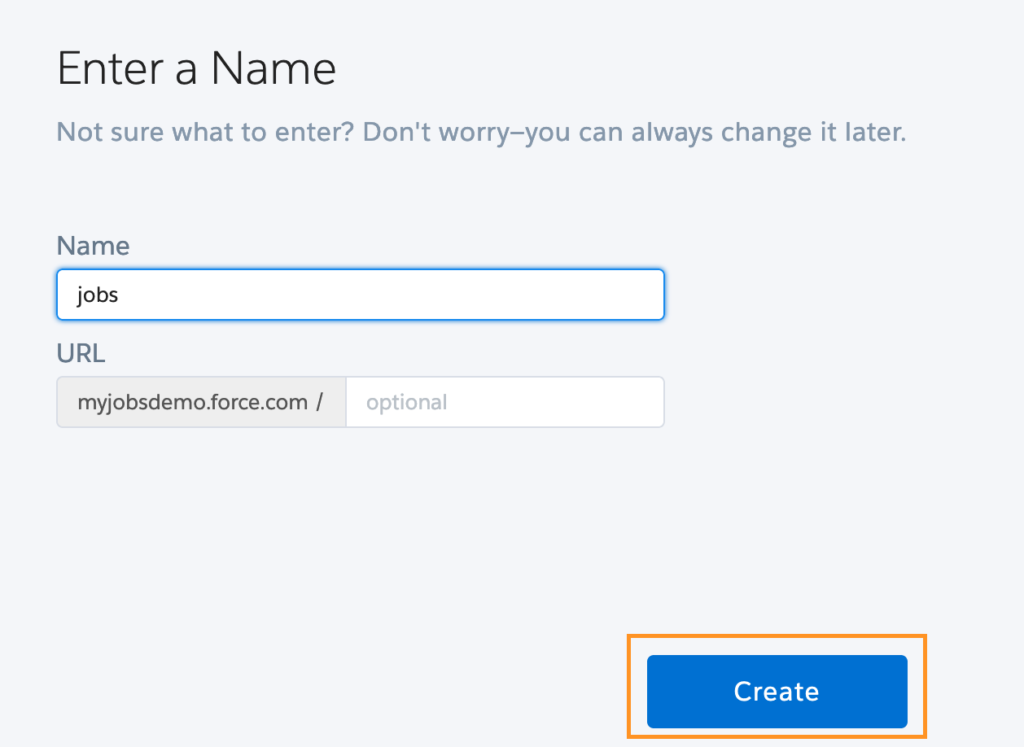Image resolution: width=1024 pixels, height=747 pixels.
Task: Click the 'Name' field label
Action: [x=93, y=246]
